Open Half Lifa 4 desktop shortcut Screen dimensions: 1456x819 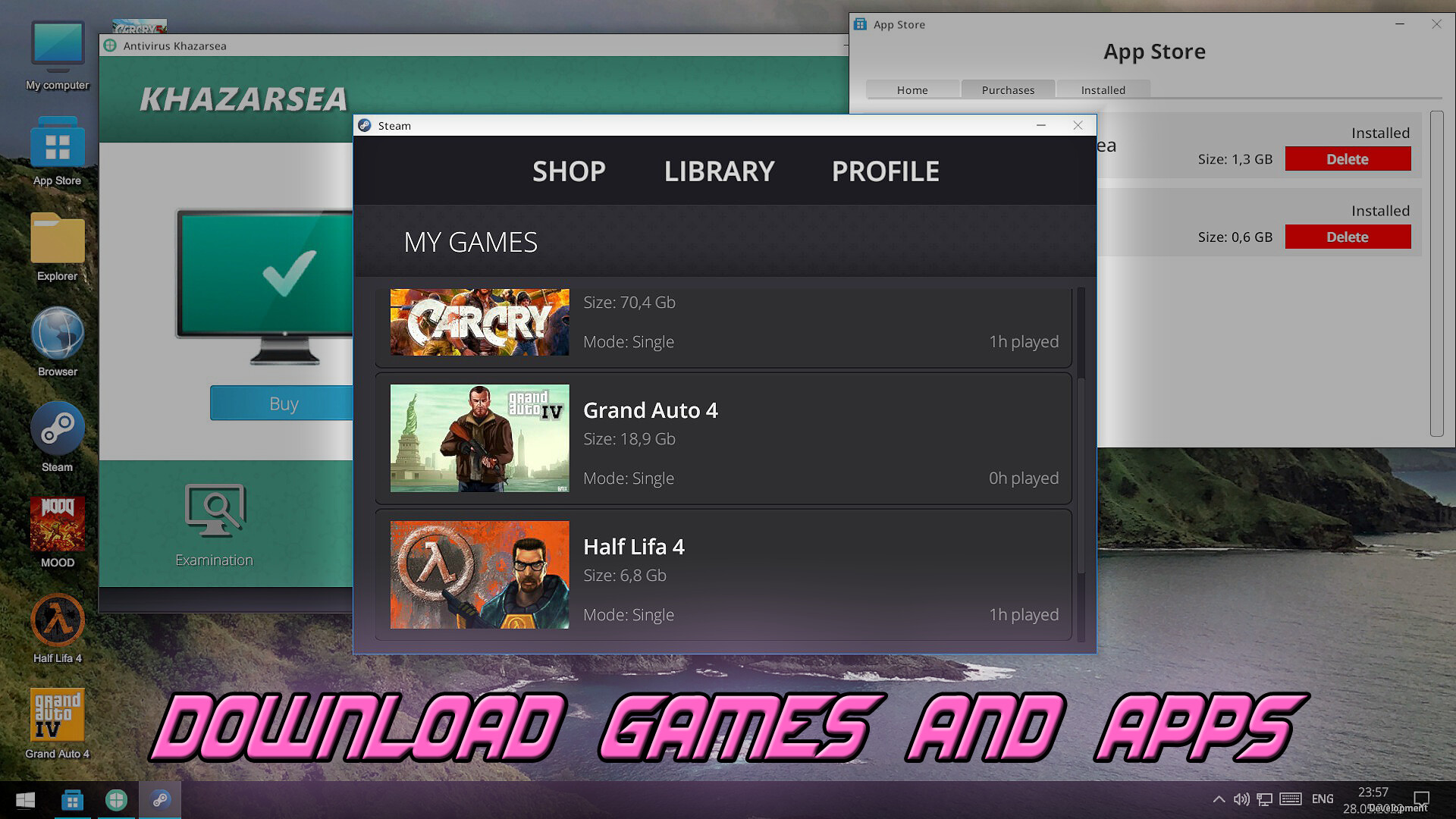tap(57, 622)
